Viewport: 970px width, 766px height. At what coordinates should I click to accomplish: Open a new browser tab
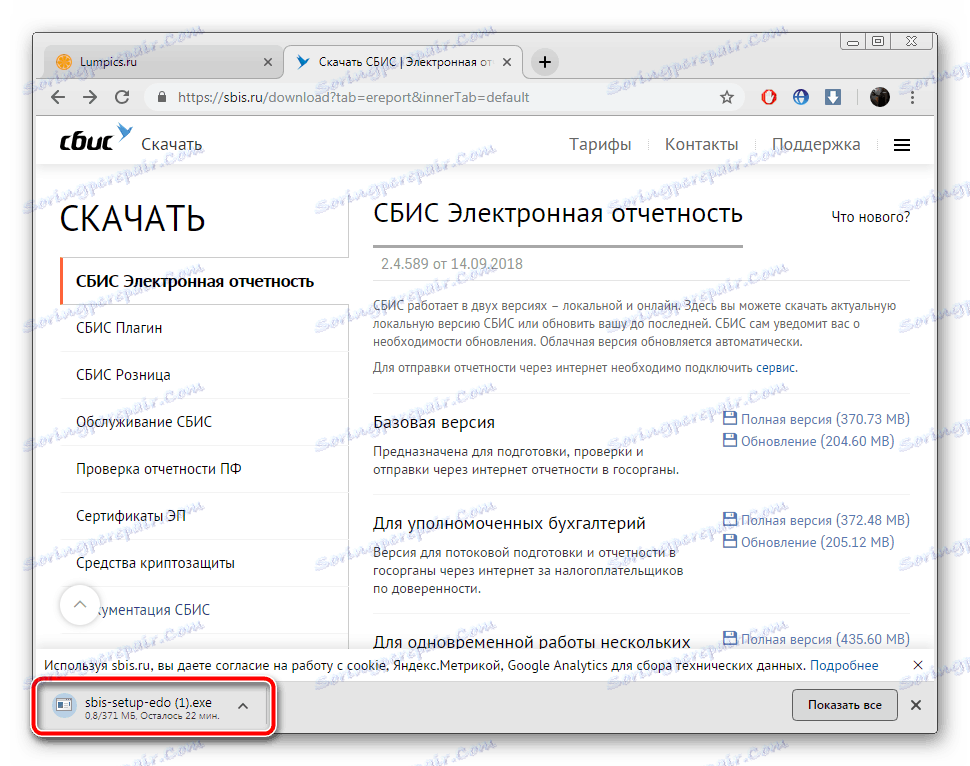pos(544,62)
